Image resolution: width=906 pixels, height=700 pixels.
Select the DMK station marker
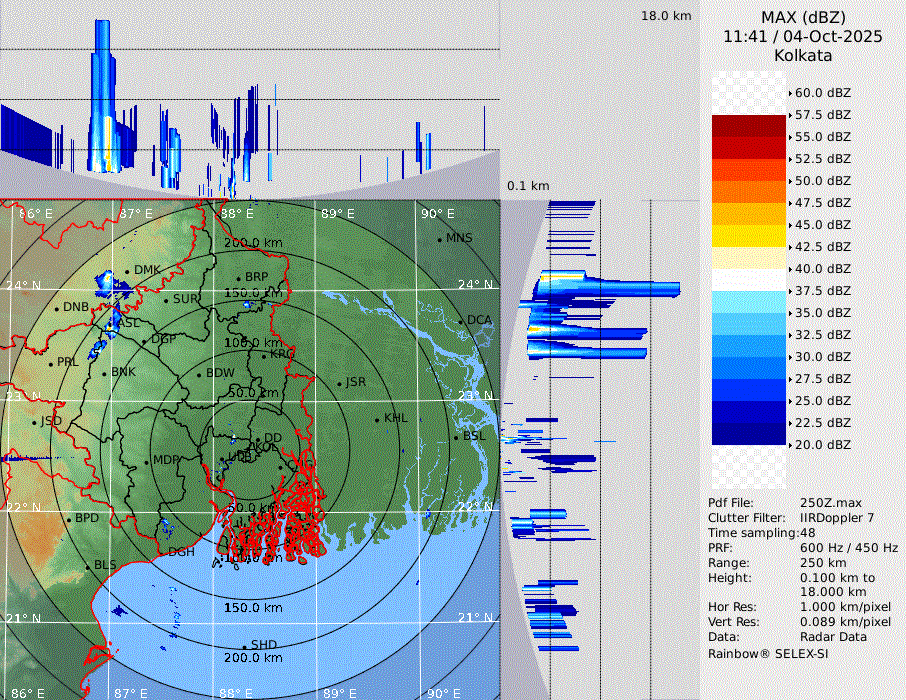click(x=128, y=271)
